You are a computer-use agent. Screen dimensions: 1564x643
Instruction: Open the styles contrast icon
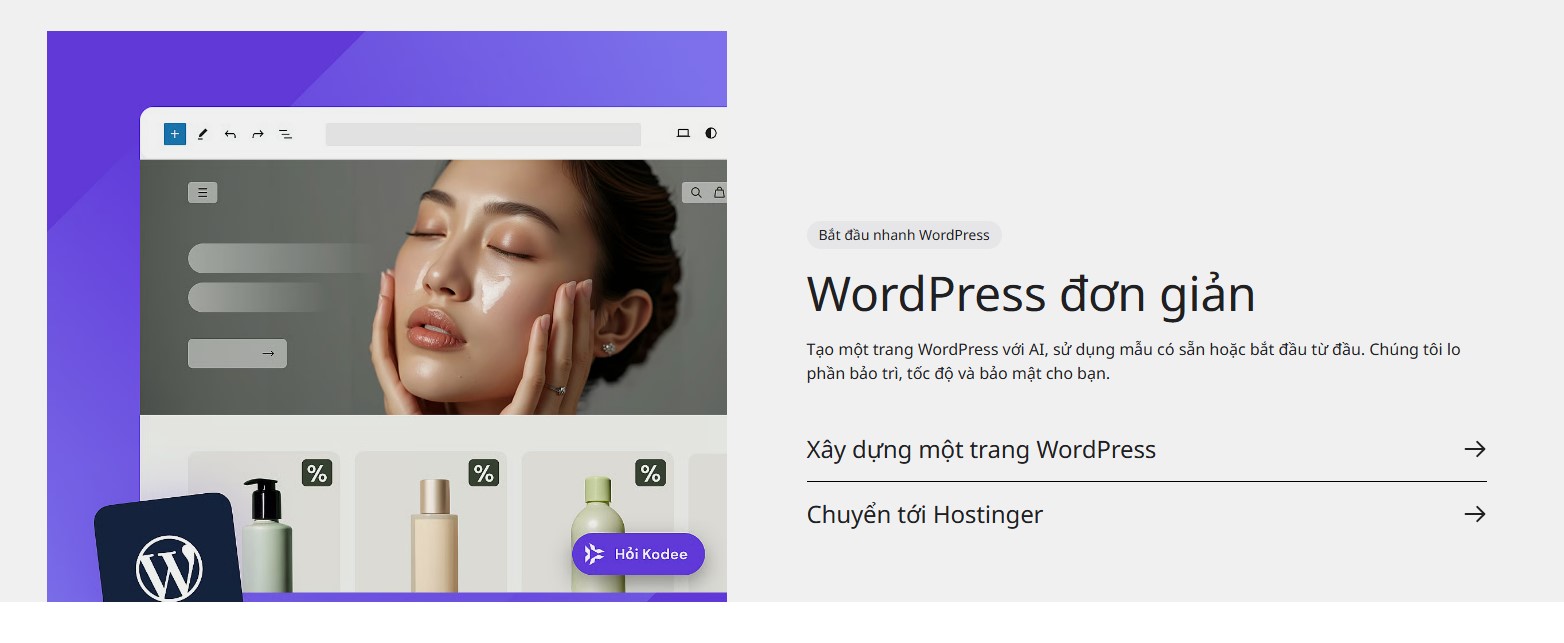tap(710, 133)
